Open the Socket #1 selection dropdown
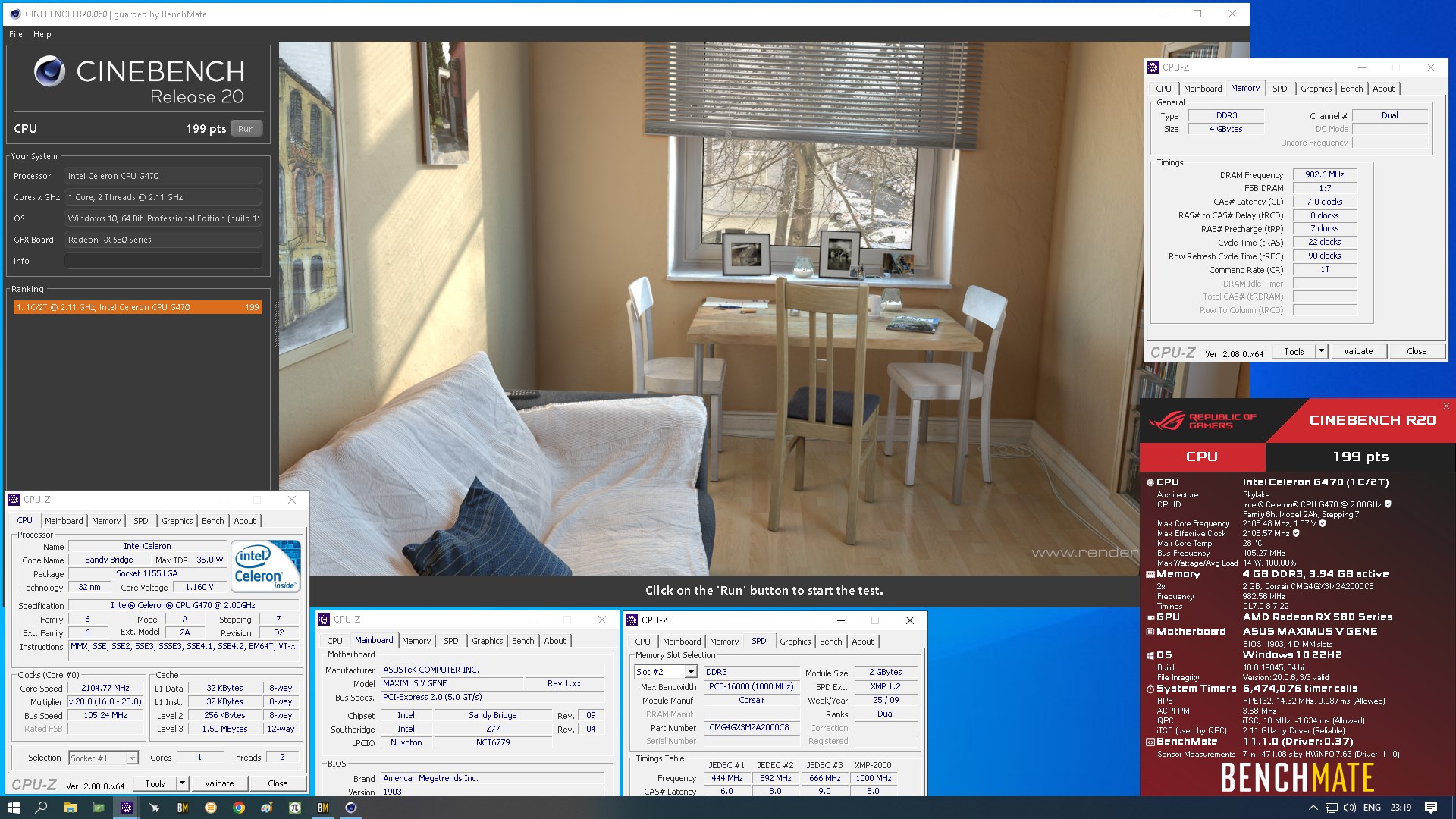Image resolution: width=1456 pixels, height=819 pixels. [132, 758]
